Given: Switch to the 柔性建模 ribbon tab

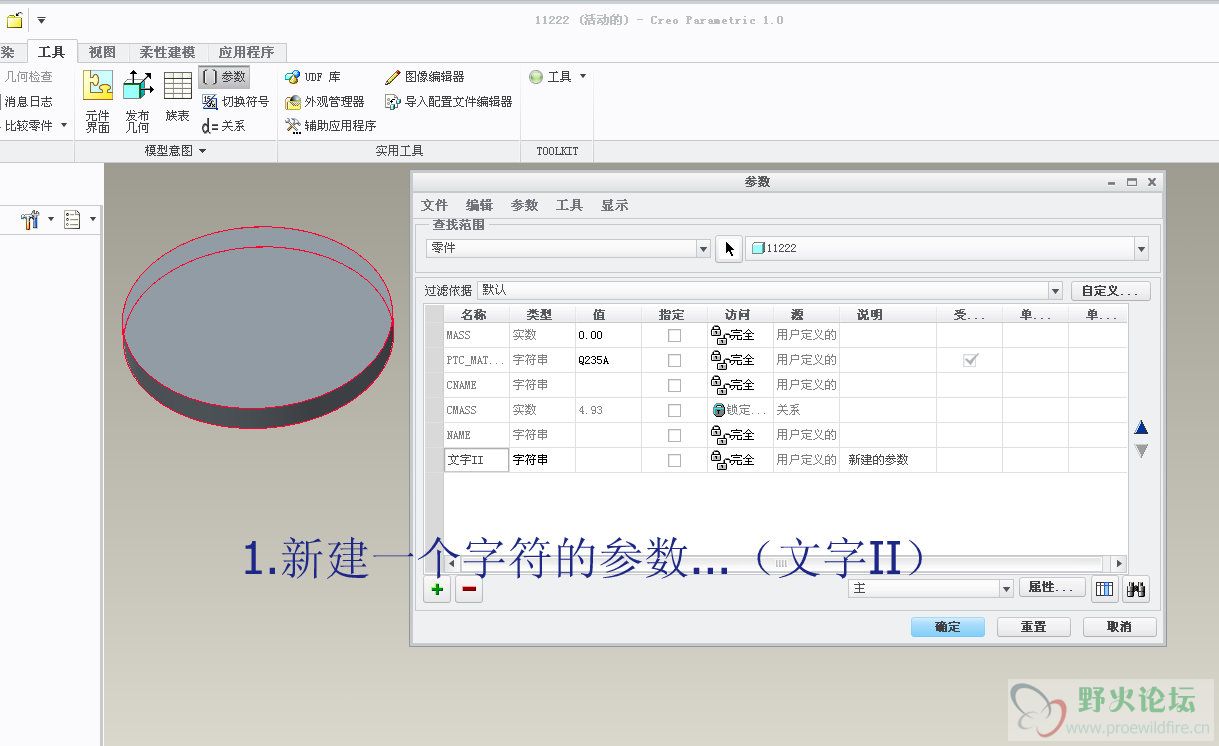Looking at the screenshot, I should point(168,52).
